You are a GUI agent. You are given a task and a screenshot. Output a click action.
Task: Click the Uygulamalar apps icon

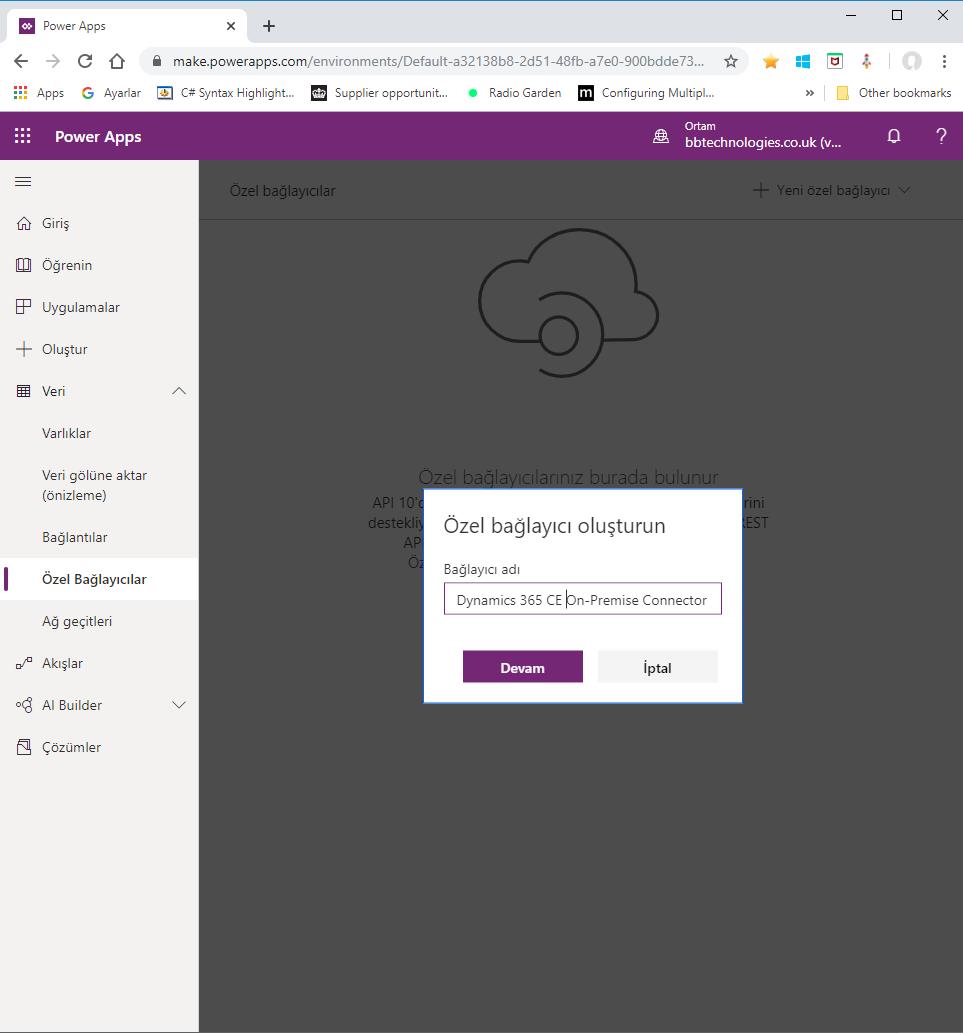point(24,307)
